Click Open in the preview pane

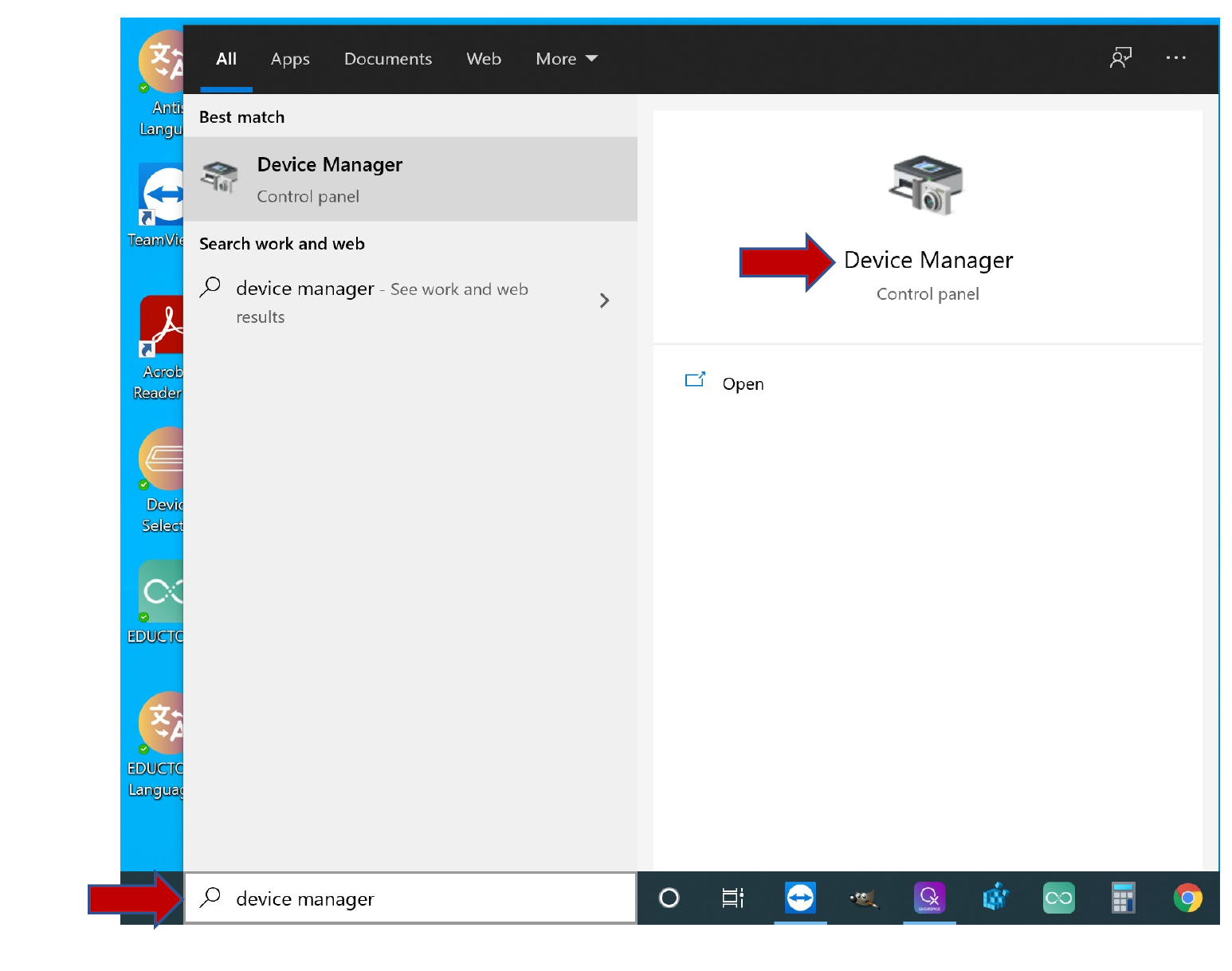[742, 384]
